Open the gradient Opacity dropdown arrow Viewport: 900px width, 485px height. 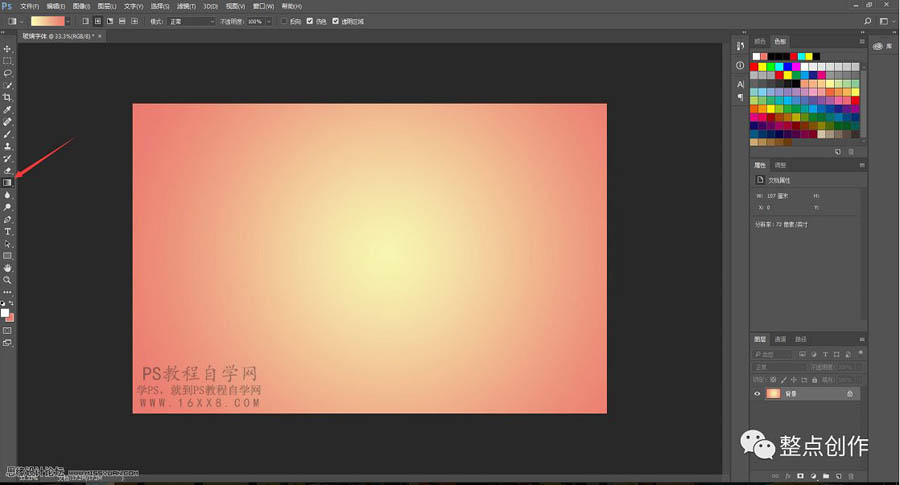click(269, 21)
